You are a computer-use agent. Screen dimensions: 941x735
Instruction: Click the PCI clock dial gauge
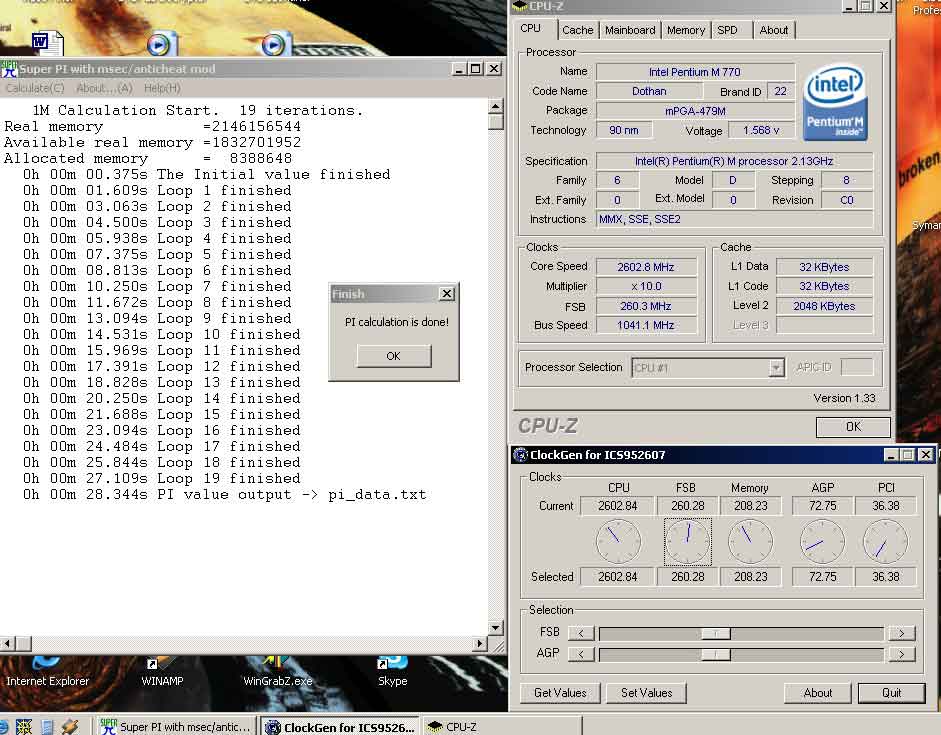click(x=885, y=542)
